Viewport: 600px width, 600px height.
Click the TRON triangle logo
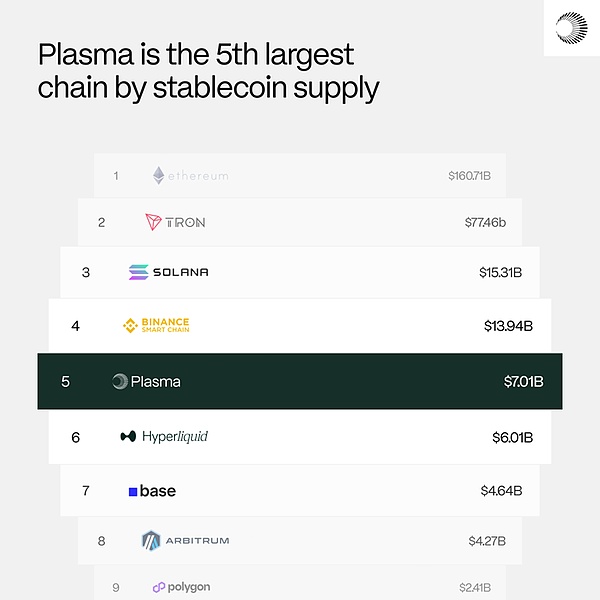coord(153,222)
